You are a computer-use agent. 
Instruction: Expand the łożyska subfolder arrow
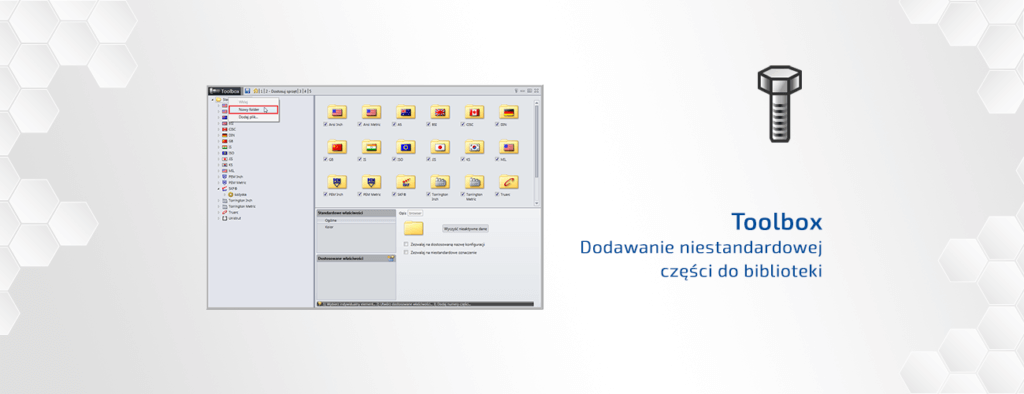click(225, 195)
